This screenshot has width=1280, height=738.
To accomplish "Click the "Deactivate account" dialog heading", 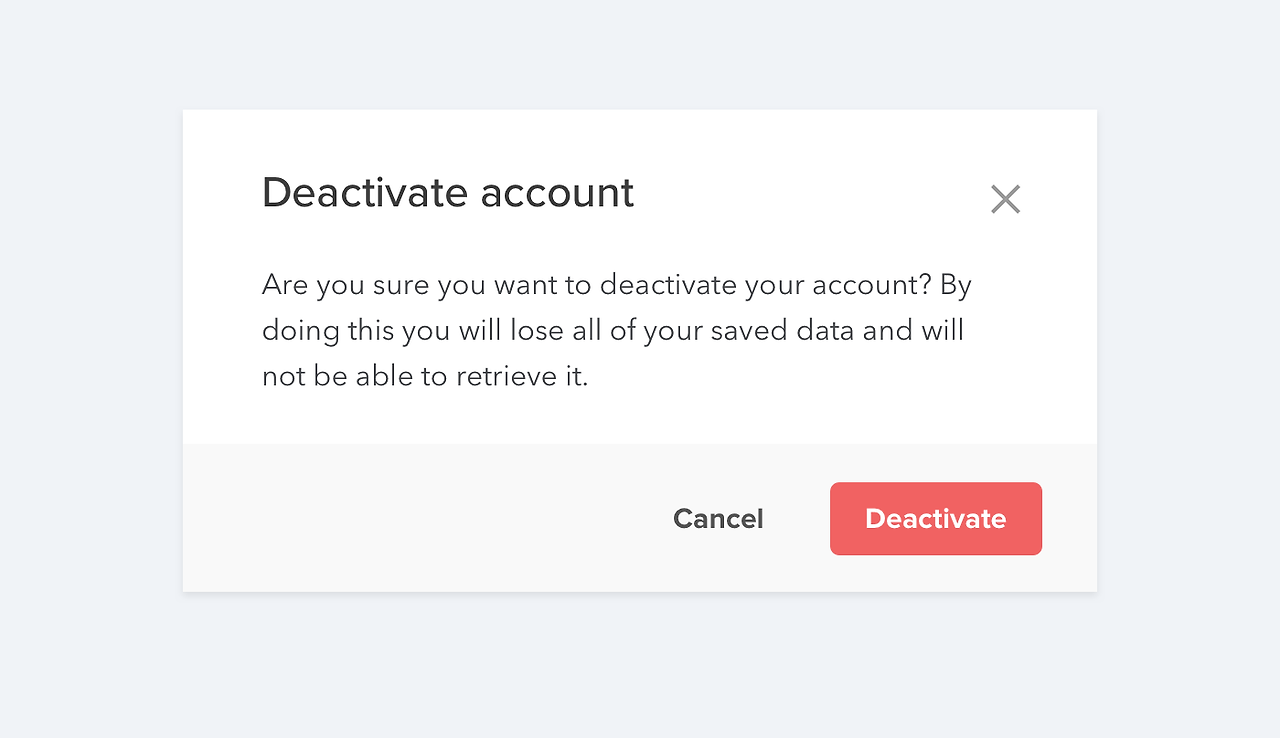I will pyautogui.click(x=447, y=193).
